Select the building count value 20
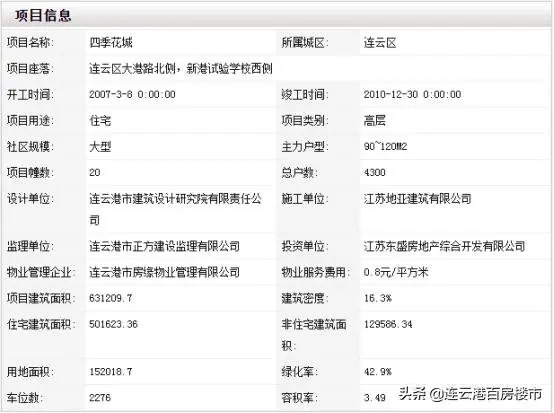This screenshot has height=413, width=554. (x=95, y=172)
